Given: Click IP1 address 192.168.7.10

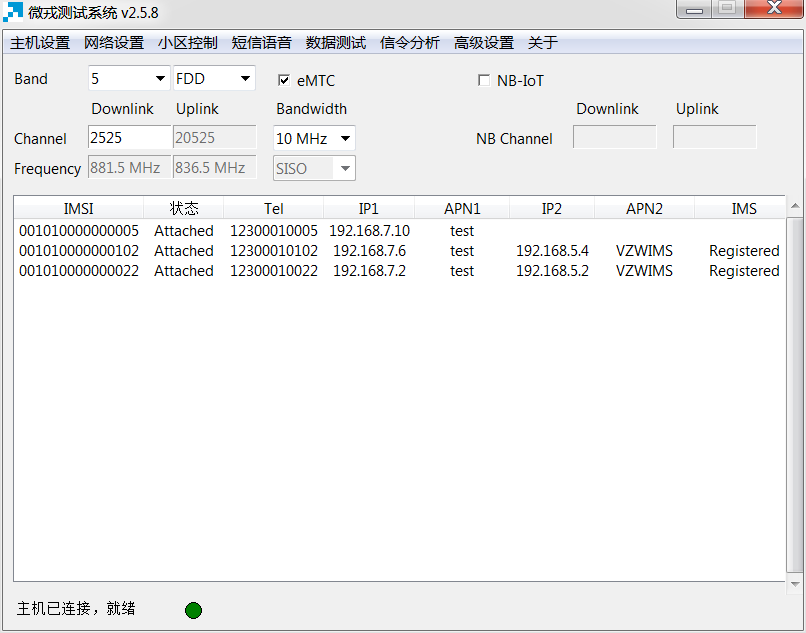Looking at the screenshot, I should coord(370,231).
